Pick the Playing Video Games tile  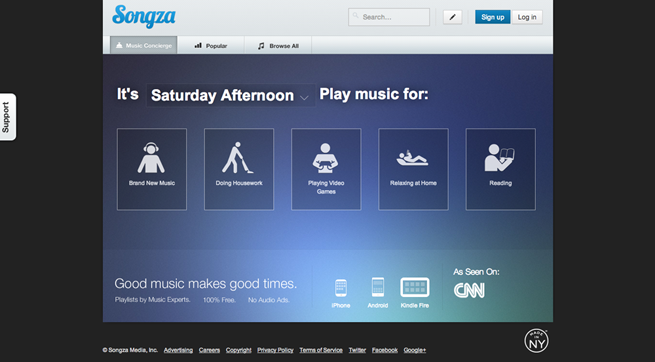tap(326, 169)
